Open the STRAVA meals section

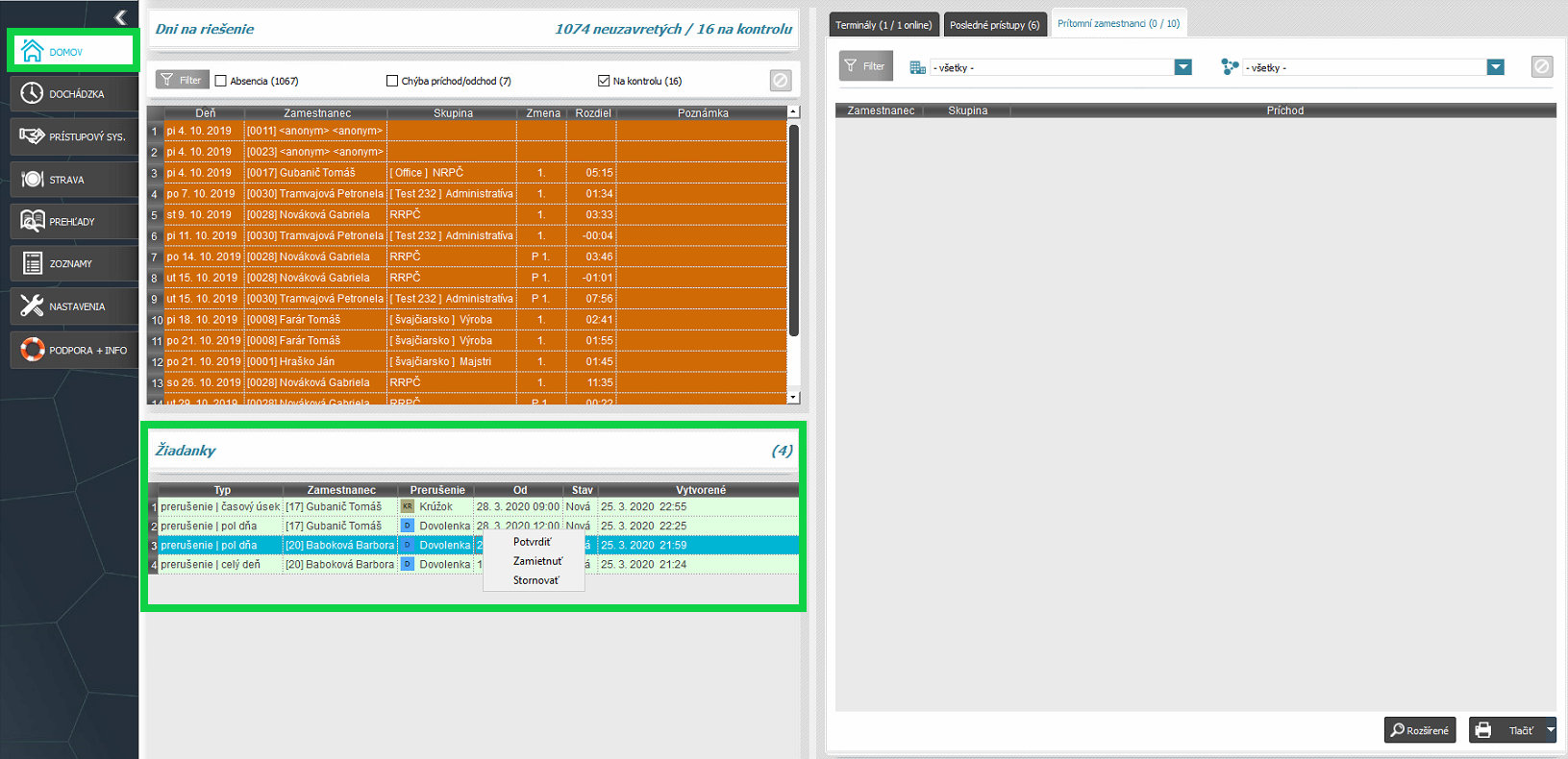click(74, 179)
